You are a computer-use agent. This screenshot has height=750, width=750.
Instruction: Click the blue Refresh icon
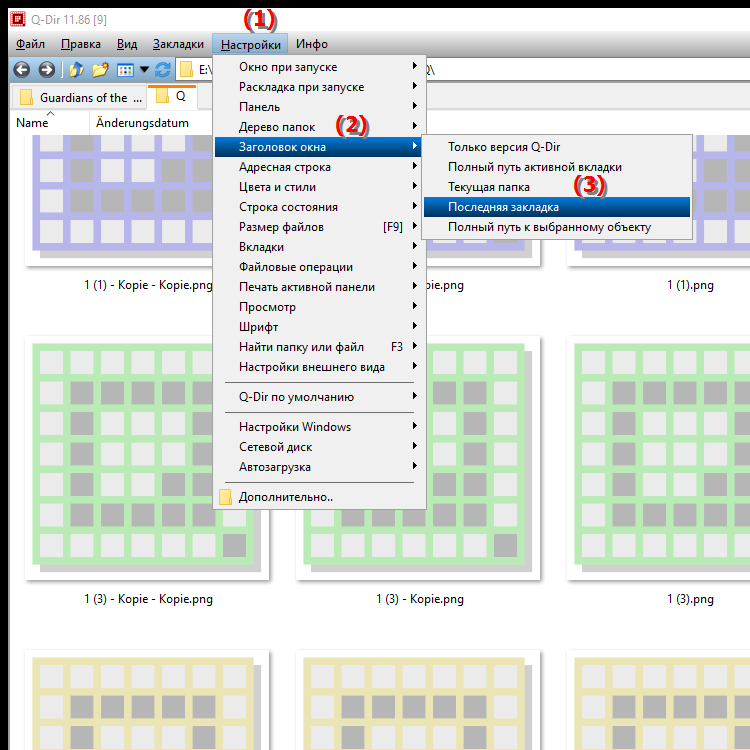coord(163,70)
